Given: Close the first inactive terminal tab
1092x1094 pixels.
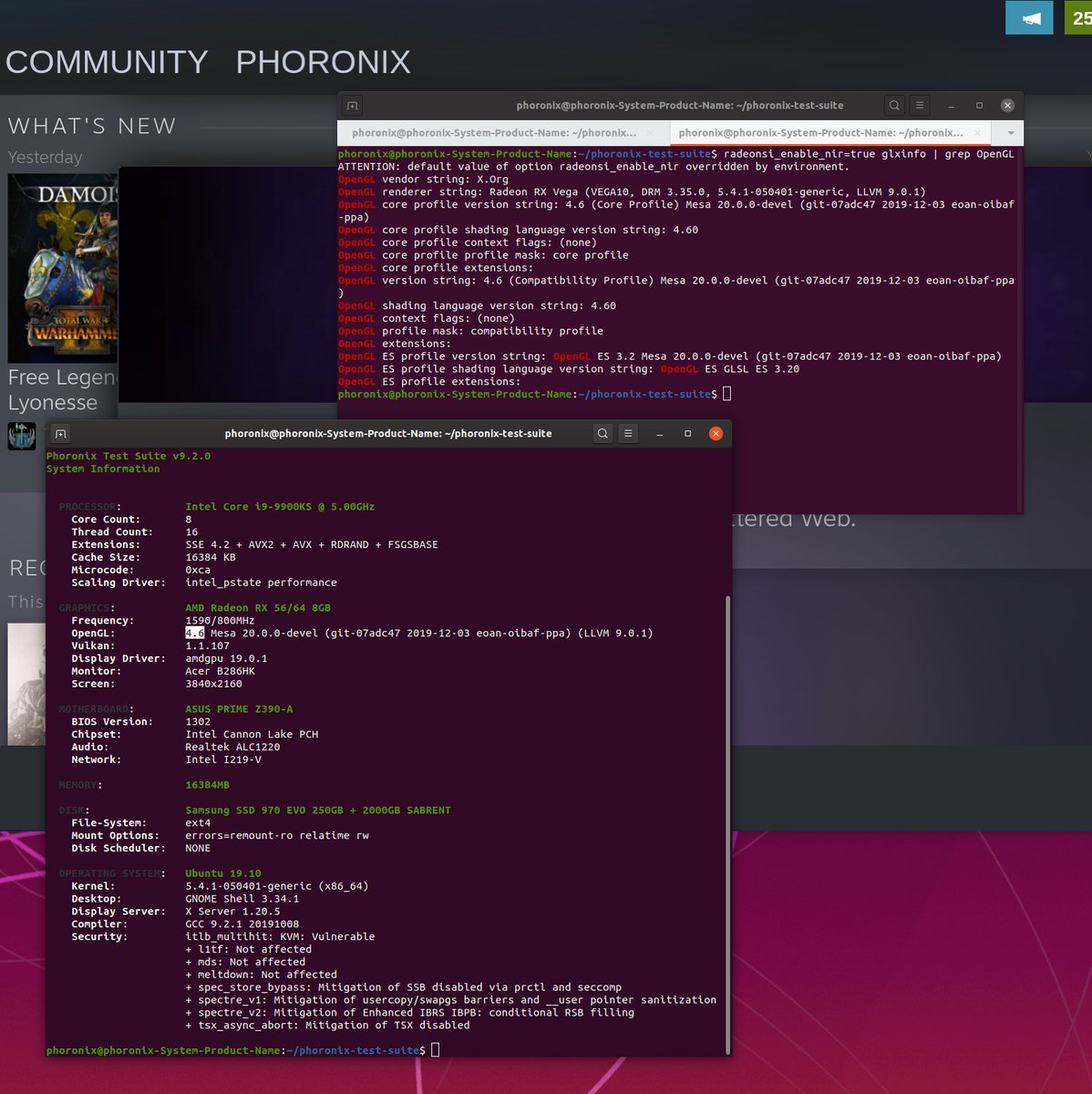Looking at the screenshot, I should tap(651, 133).
